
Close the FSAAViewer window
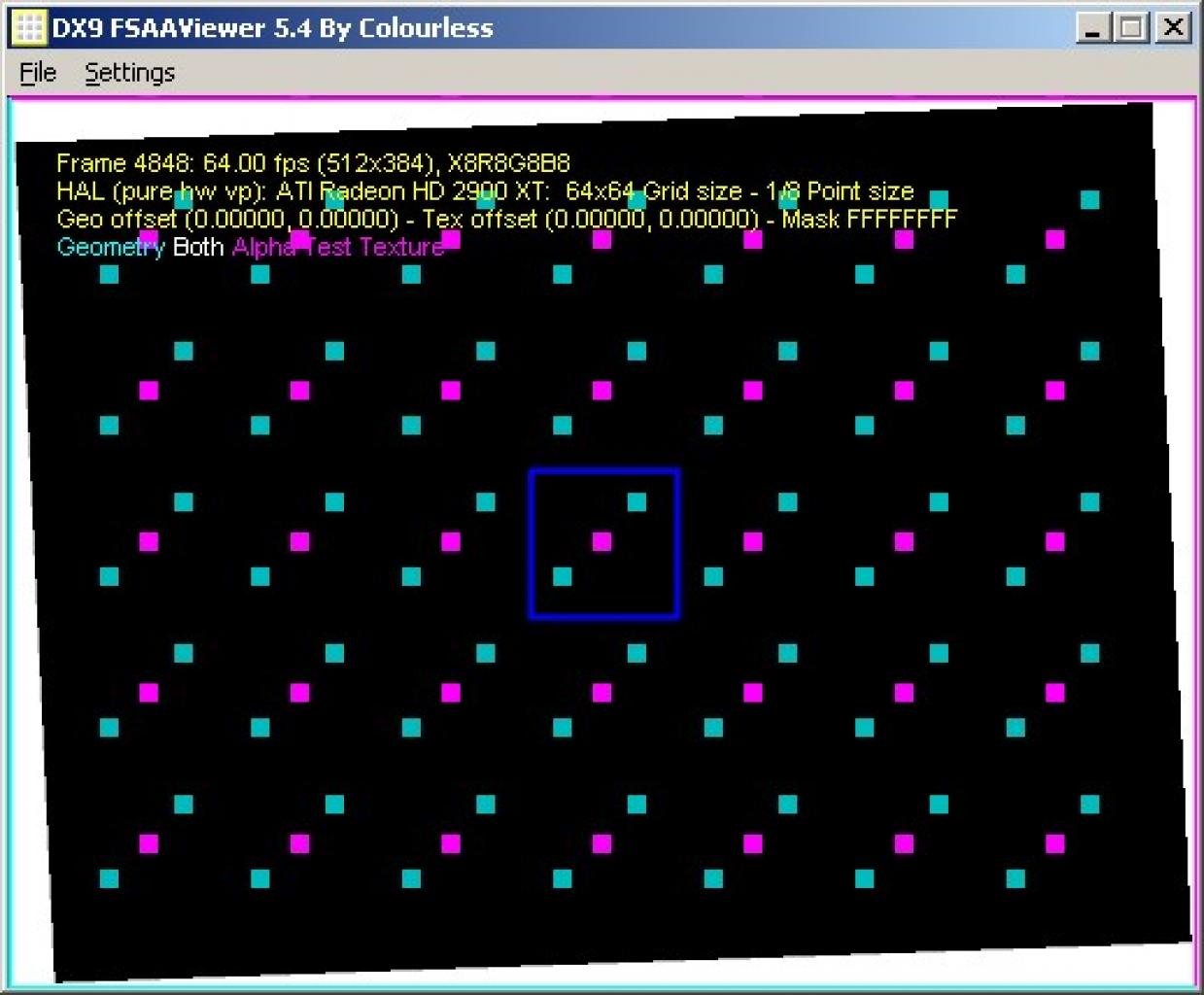point(1173,27)
